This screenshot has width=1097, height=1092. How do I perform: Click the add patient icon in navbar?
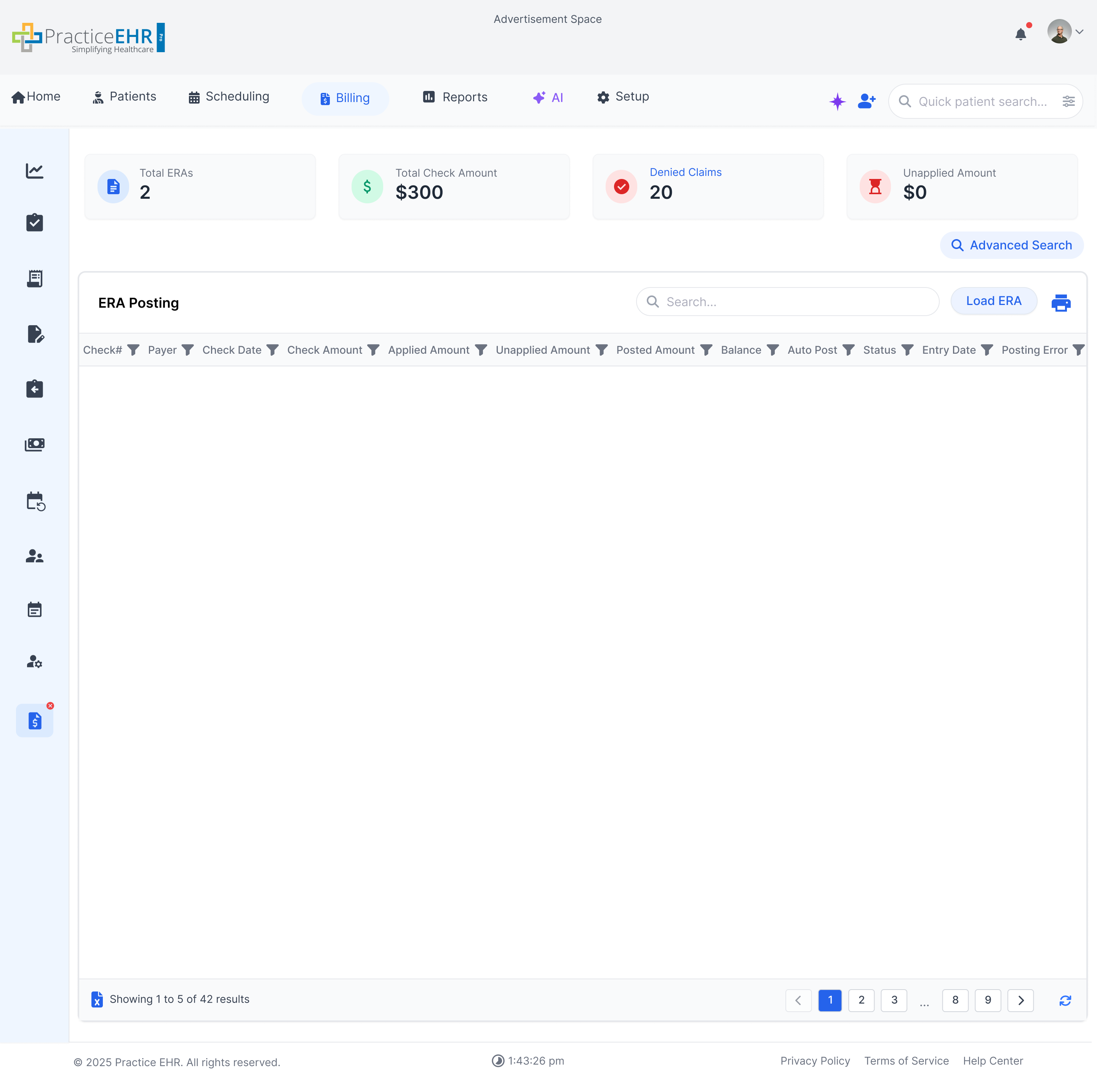coord(867,102)
